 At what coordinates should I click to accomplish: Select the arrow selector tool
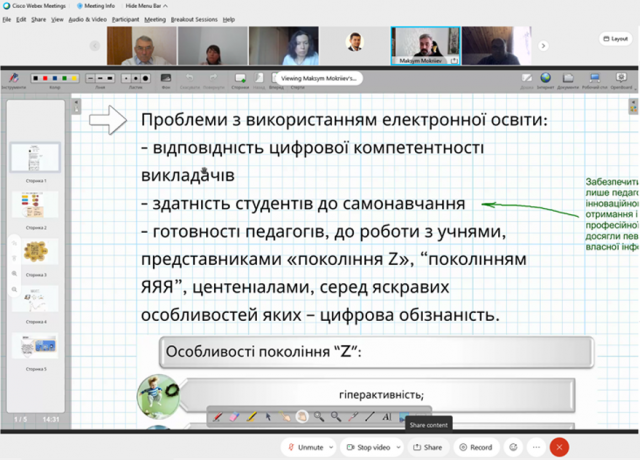click(x=268, y=417)
